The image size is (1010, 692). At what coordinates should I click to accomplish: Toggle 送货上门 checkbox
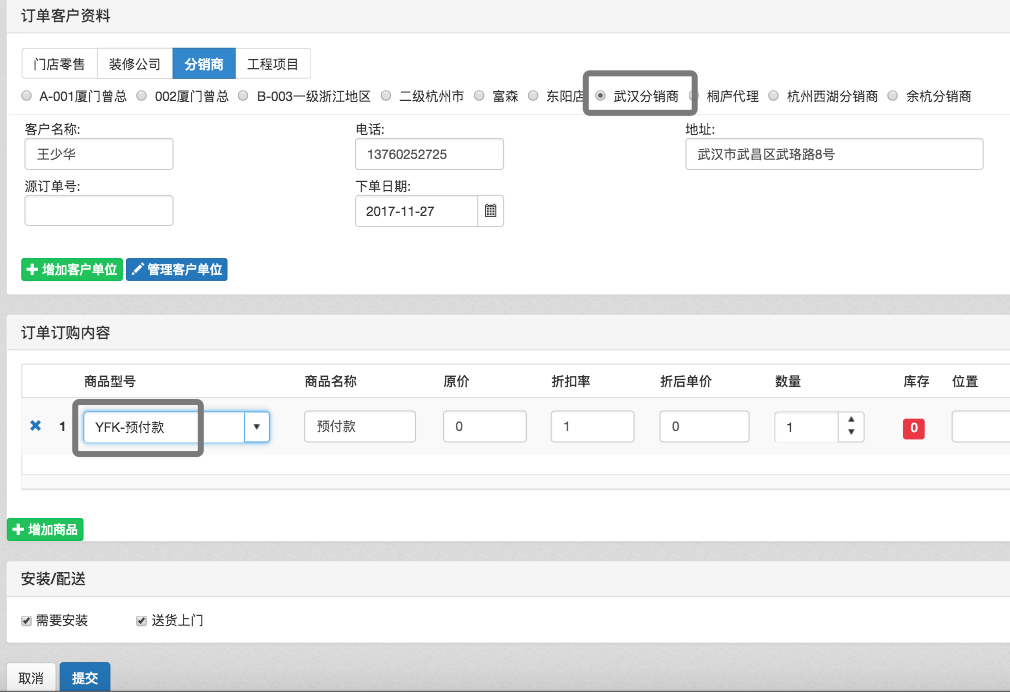pos(141,620)
